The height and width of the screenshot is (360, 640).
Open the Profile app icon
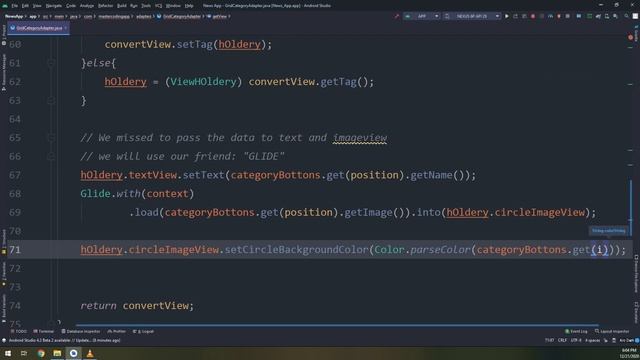(x=551, y=16)
